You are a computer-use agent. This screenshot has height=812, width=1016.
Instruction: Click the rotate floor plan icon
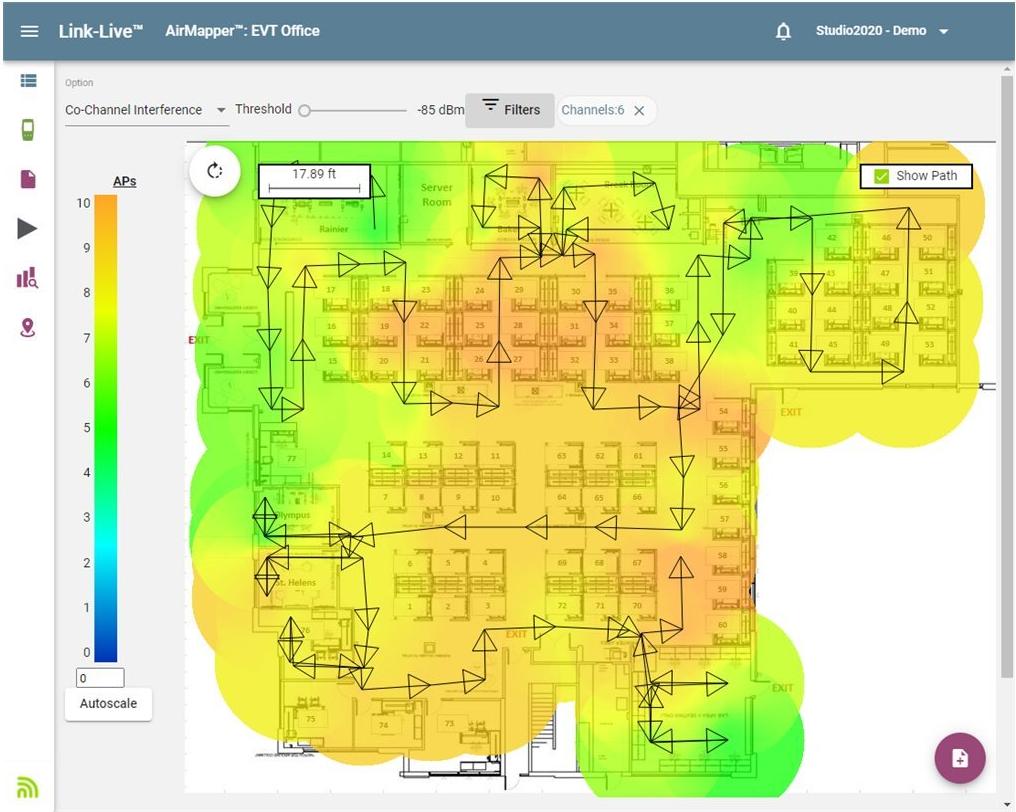click(214, 171)
